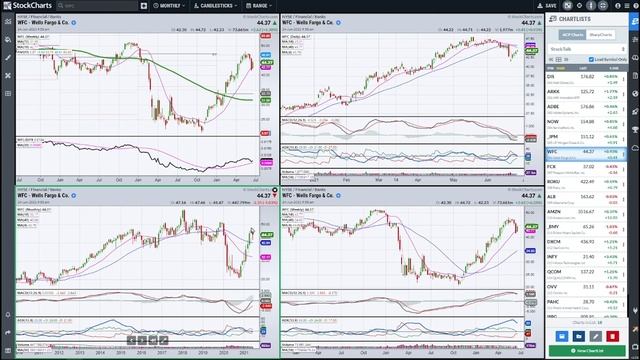
Task: Click the add chart plus icon
Action: 144,6
